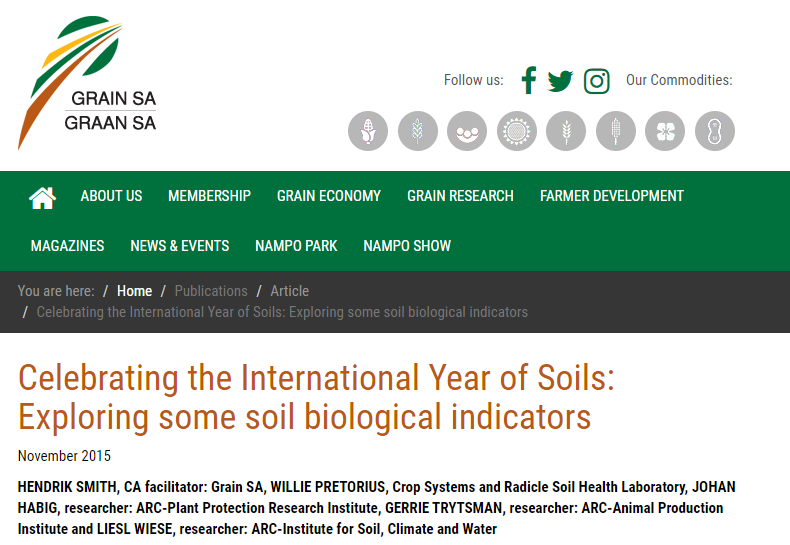Image resolution: width=790 pixels, height=545 pixels.
Task: Open the About Us menu
Action: [x=111, y=196]
